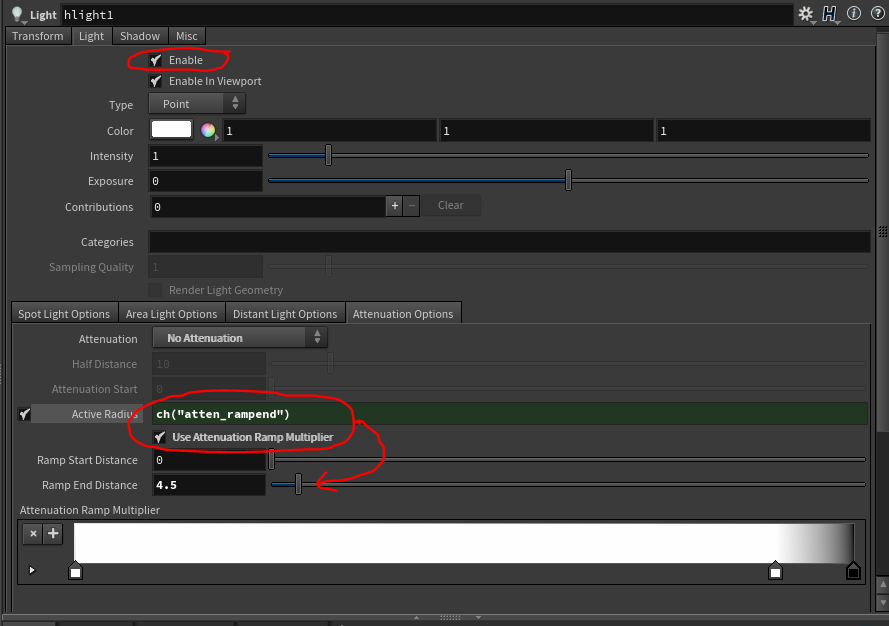Toggle the Enable checkbox
Viewport: 889px width, 626px height.
pyautogui.click(x=156, y=60)
